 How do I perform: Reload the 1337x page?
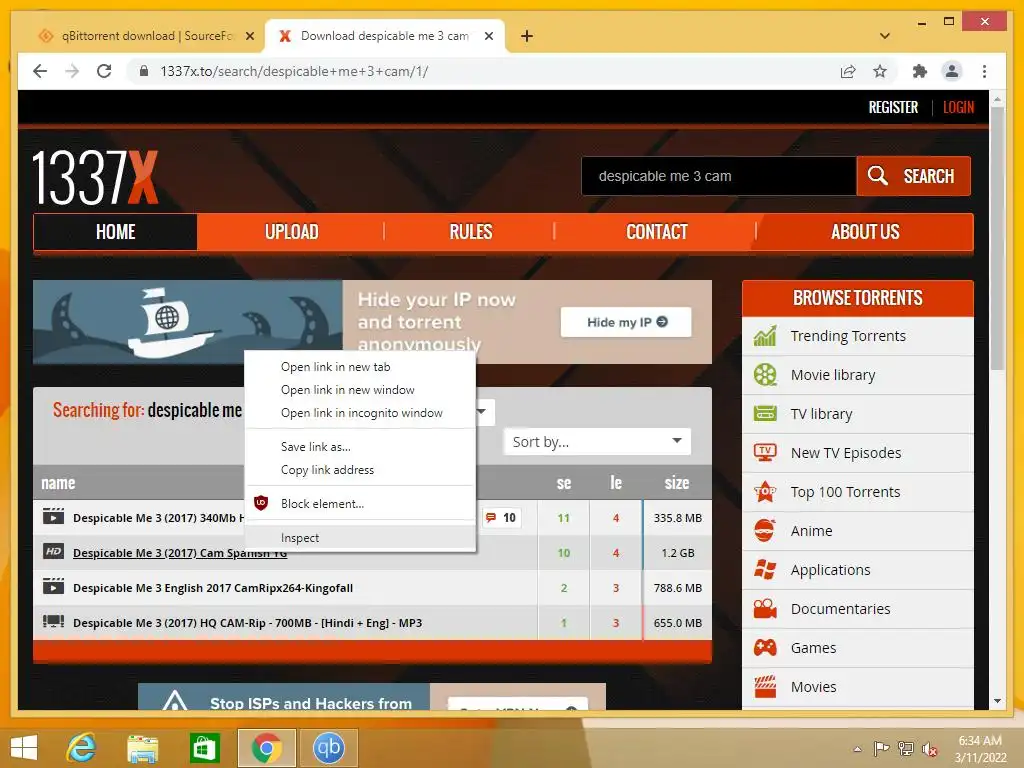pos(104,71)
